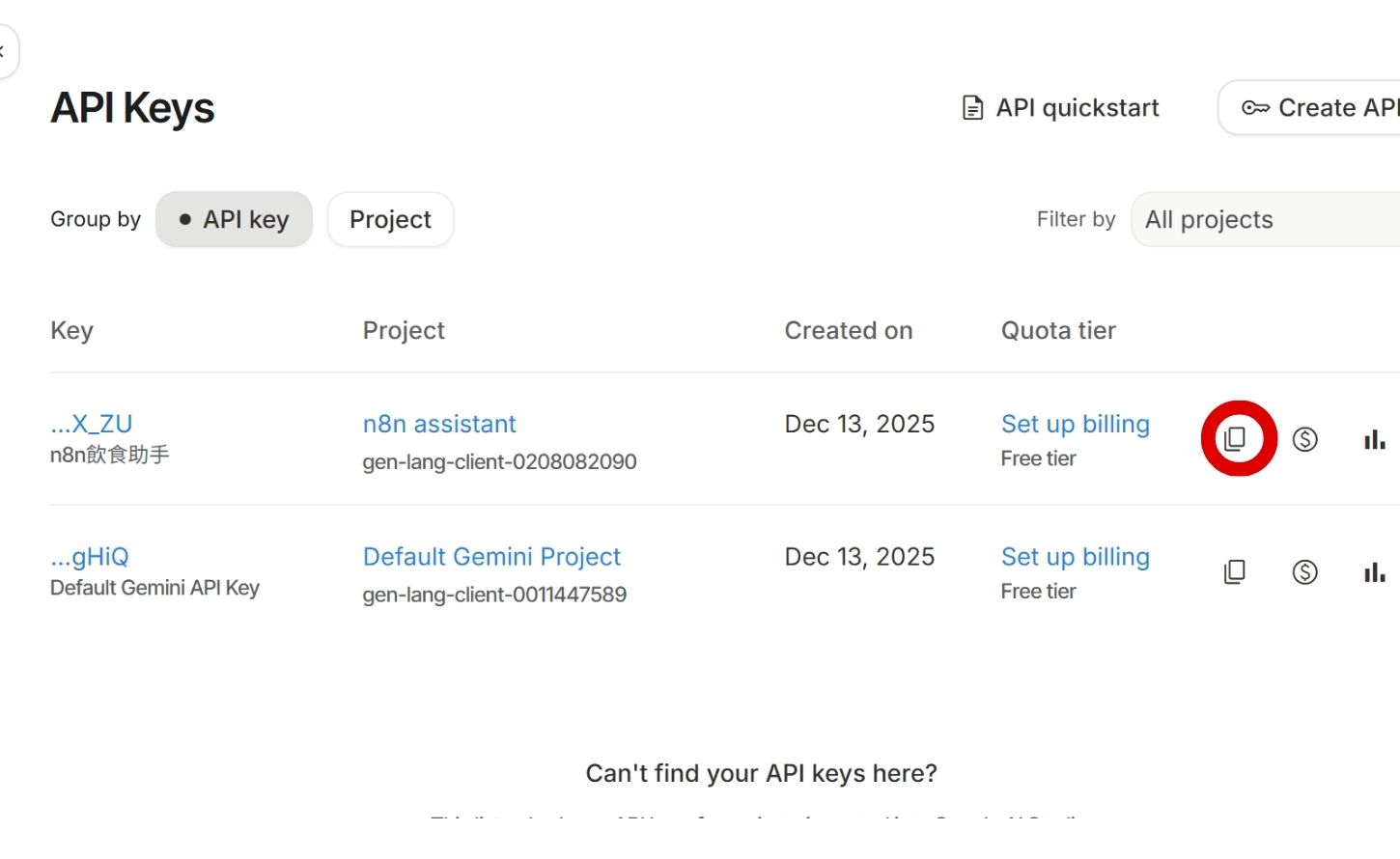Open billing icon for n8n assistant key
Image resolution: width=1400 pixels, height=859 pixels.
[x=1304, y=439]
